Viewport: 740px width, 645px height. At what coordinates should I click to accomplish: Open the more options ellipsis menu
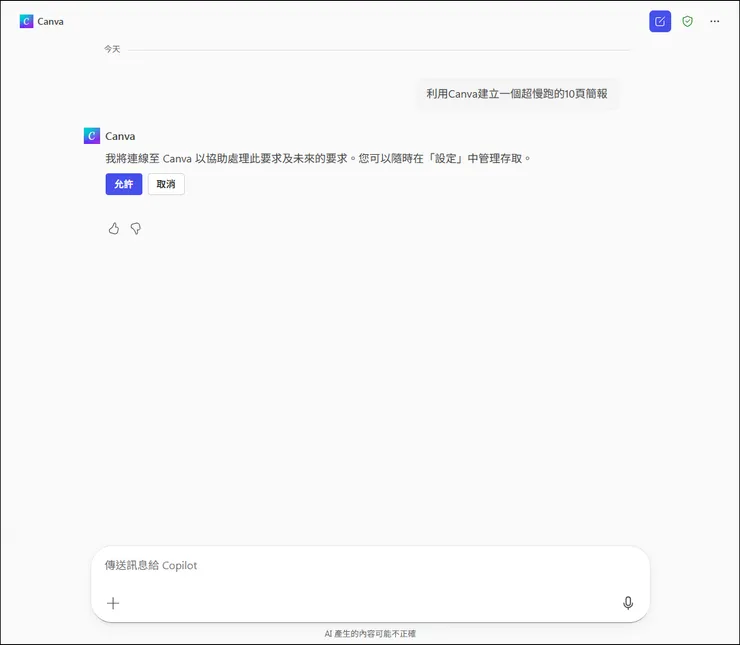click(715, 21)
